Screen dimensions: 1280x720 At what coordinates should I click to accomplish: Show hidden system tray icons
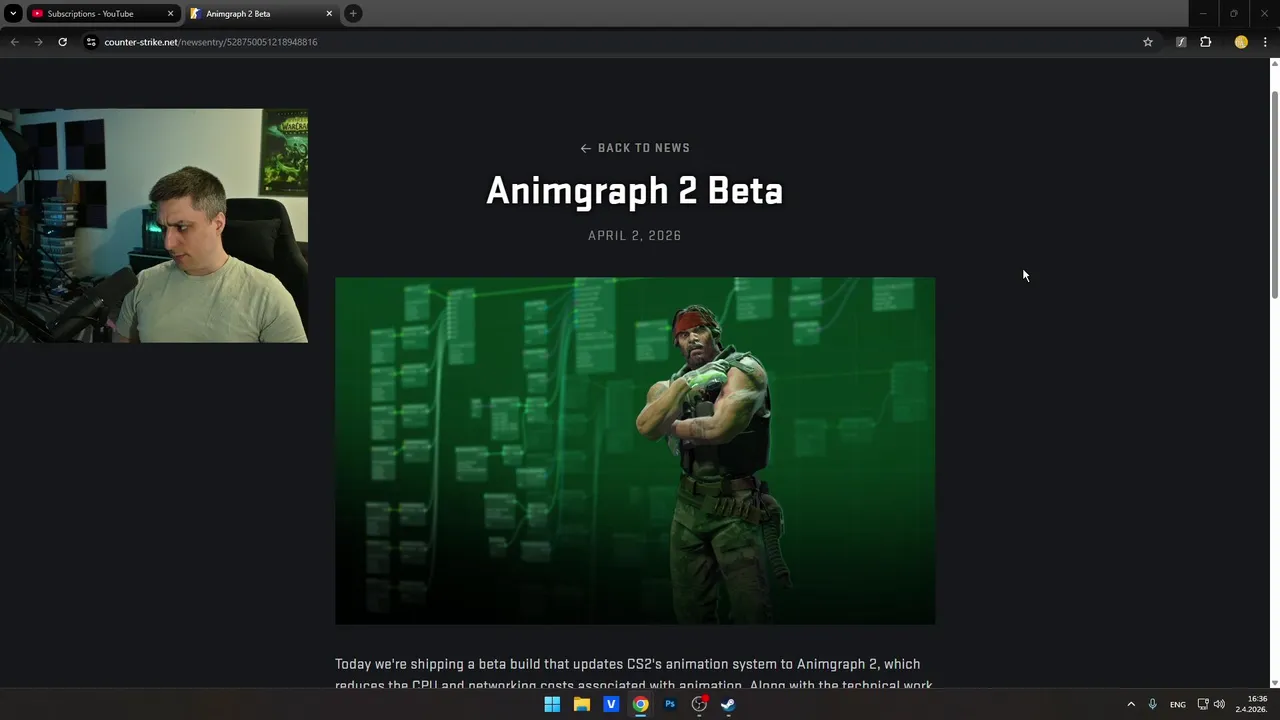[1131, 704]
